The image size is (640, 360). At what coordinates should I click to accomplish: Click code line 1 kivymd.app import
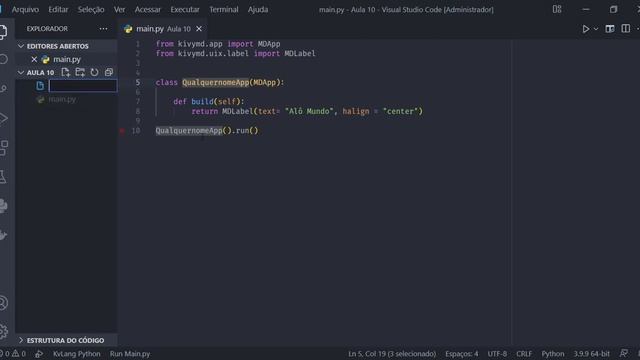click(218, 44)
